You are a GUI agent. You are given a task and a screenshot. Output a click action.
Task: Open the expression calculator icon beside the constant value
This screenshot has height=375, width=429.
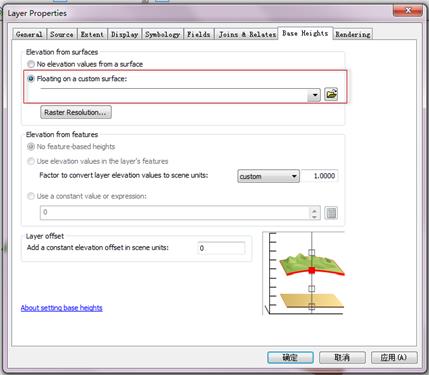(331, 213)
